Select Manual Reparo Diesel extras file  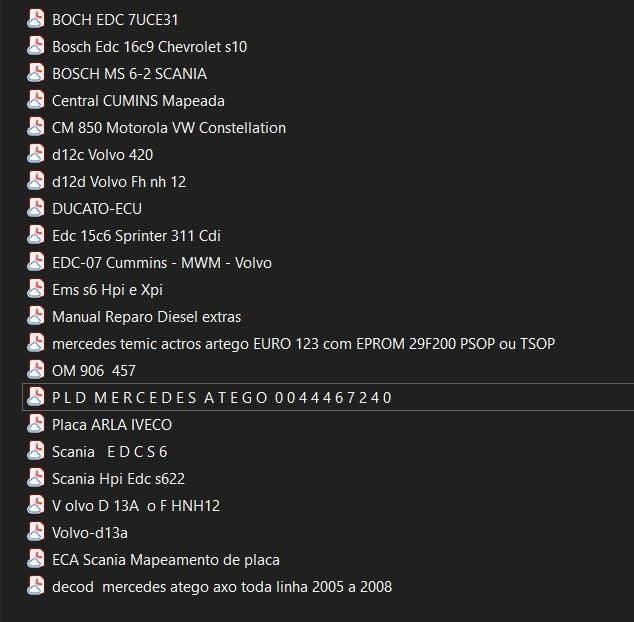point(146,316)
